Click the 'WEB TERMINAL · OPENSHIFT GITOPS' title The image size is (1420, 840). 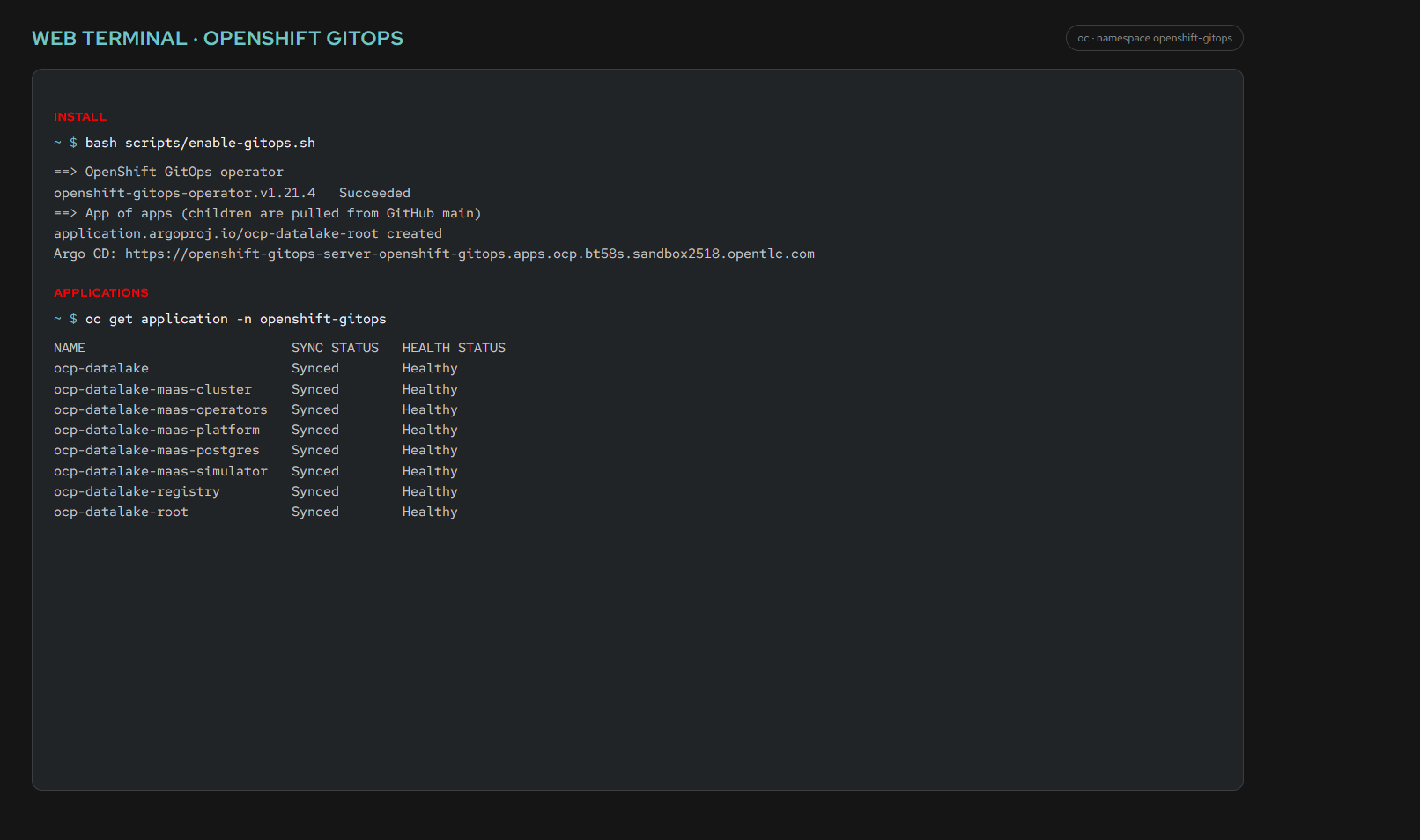pyautogui.click(x=218, y=38)
